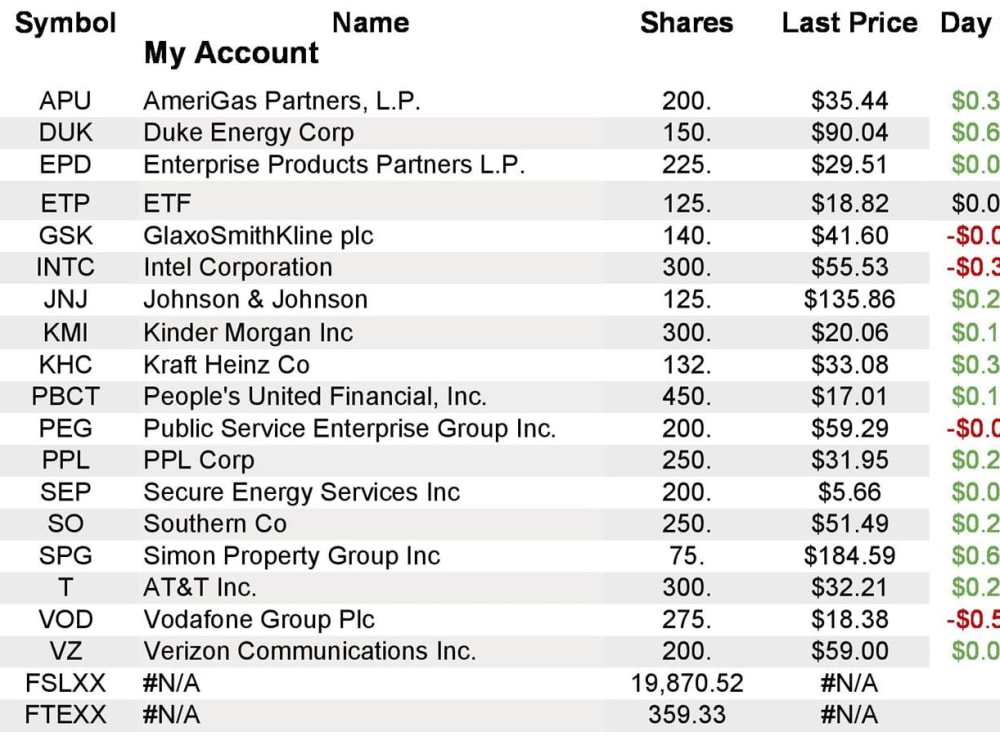Image resolution: width=1000 pixels, height=750 pixels.
Task: Select Verizon Communications Inc. name cell
Action: (x=309, y=652)
